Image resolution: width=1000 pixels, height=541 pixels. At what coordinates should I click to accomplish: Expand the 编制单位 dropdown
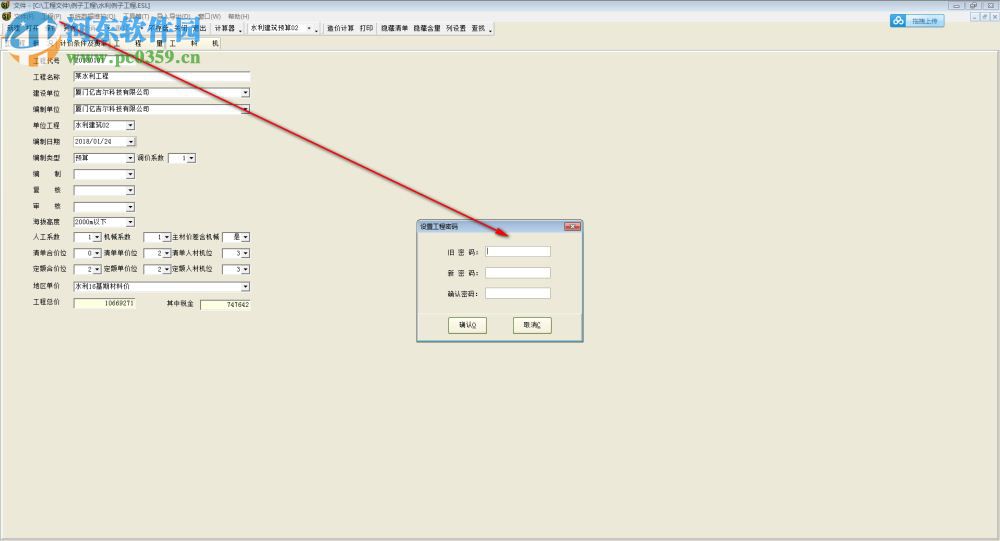pos(246,109)
